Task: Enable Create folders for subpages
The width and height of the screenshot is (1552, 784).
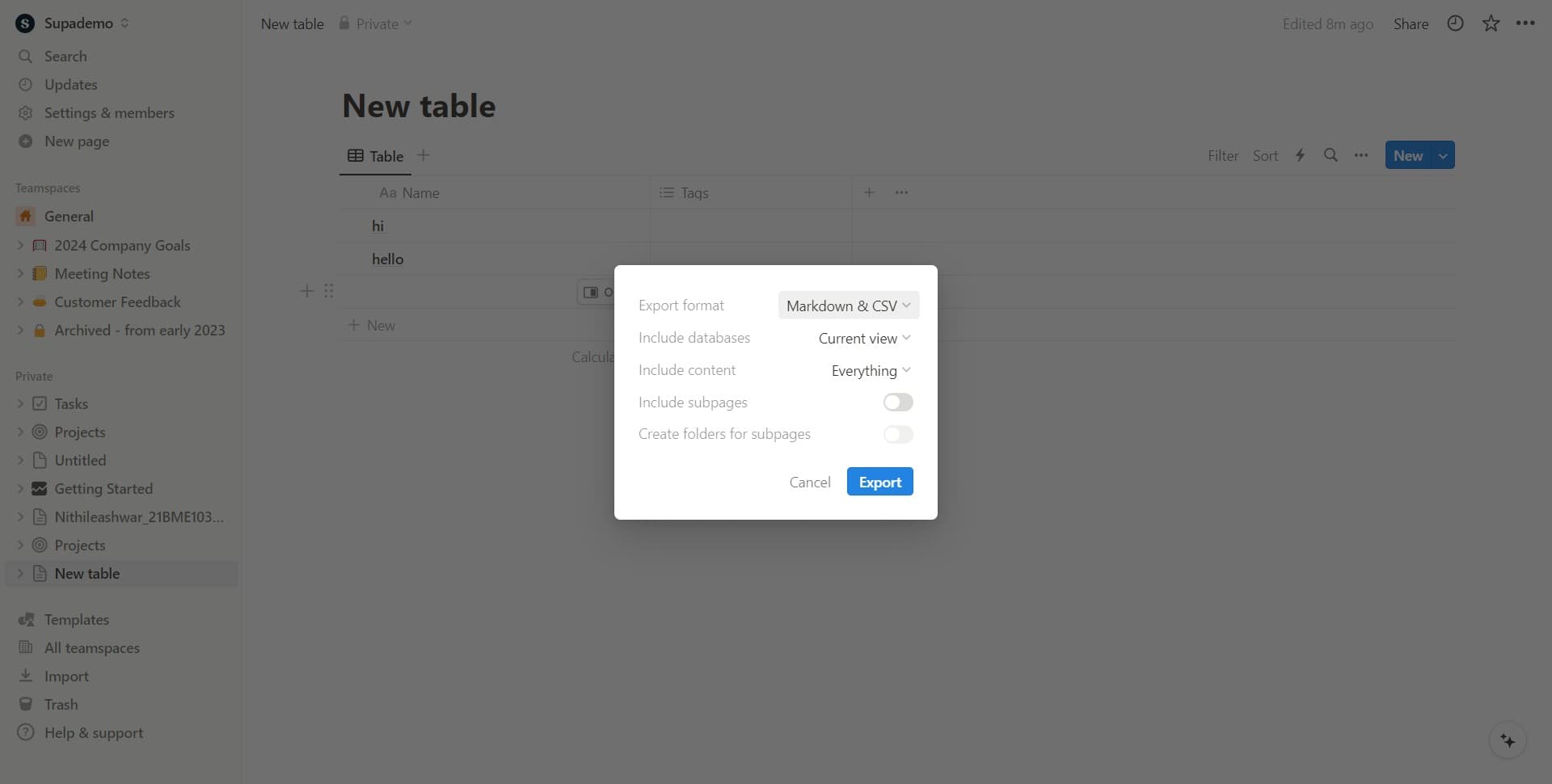Action: (897, 434)
